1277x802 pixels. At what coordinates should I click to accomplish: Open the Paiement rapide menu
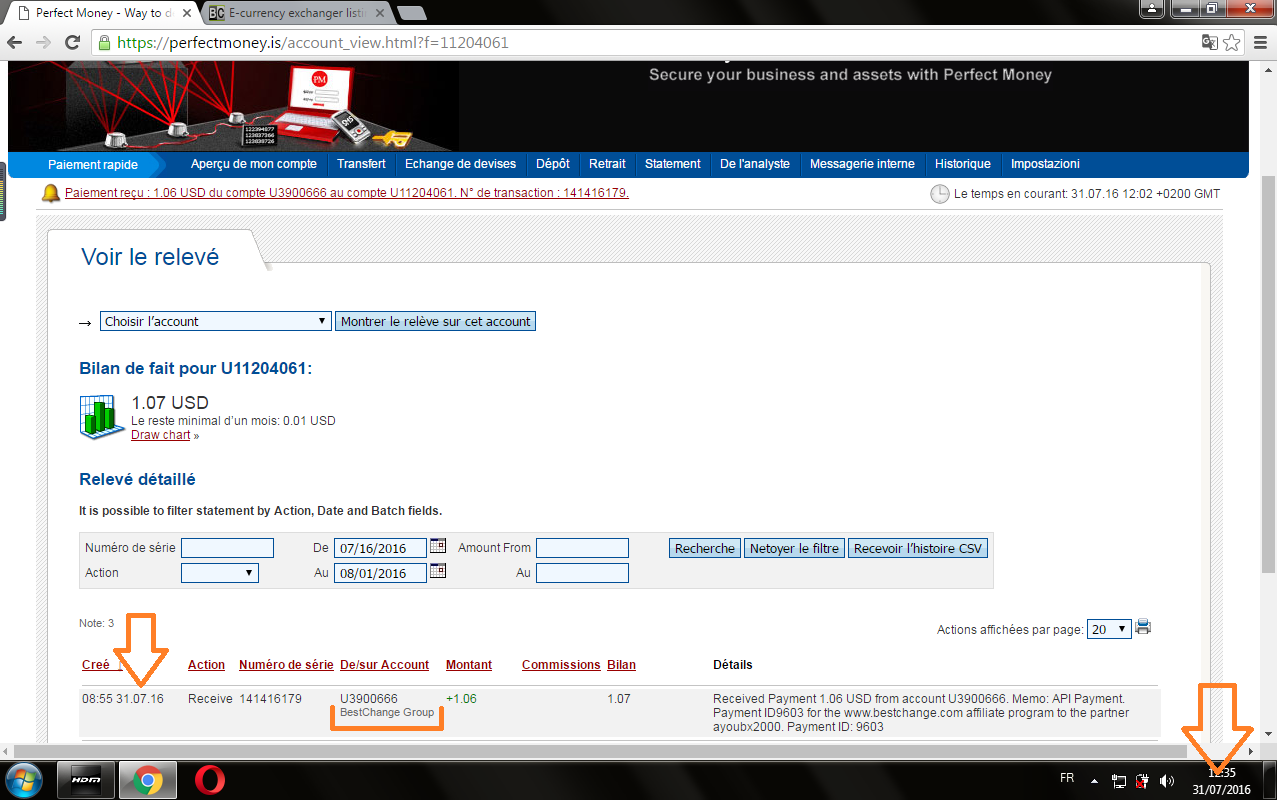coord(93,164)
